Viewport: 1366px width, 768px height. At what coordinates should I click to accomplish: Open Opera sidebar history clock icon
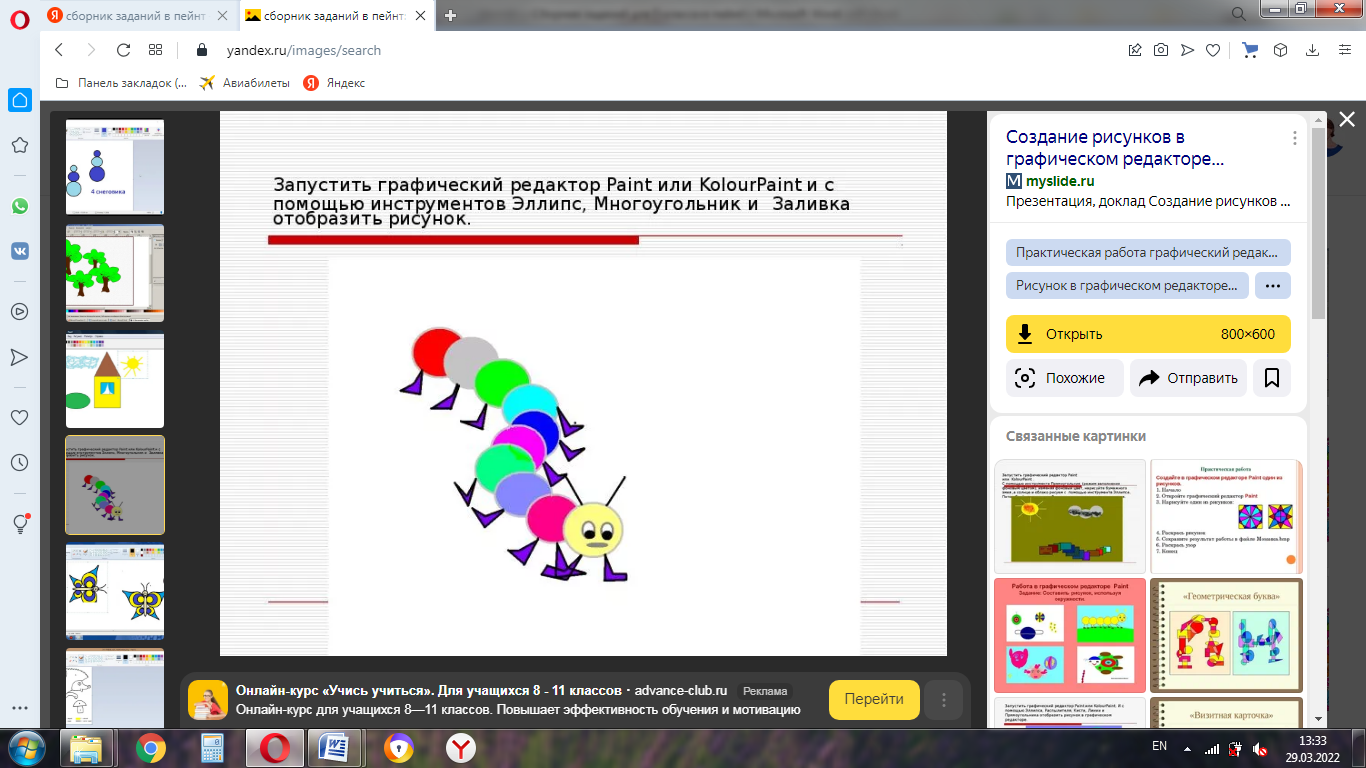[20, 463]
